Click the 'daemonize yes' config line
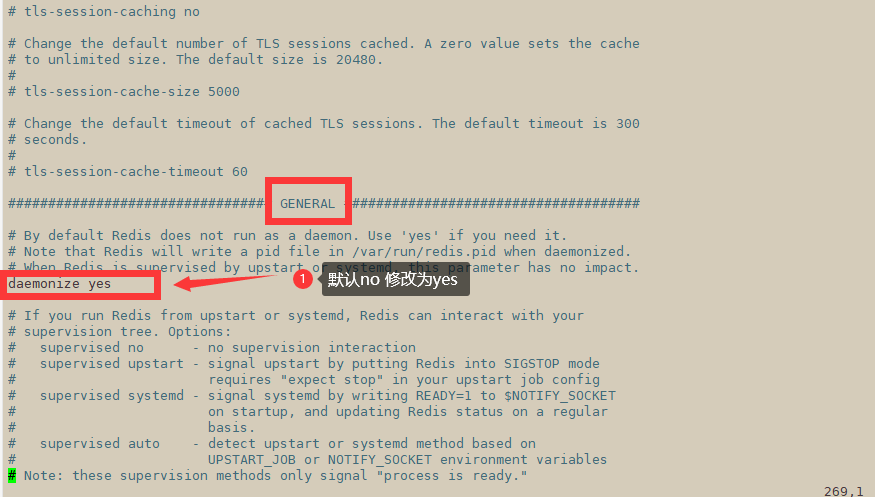 pos(59,284)
